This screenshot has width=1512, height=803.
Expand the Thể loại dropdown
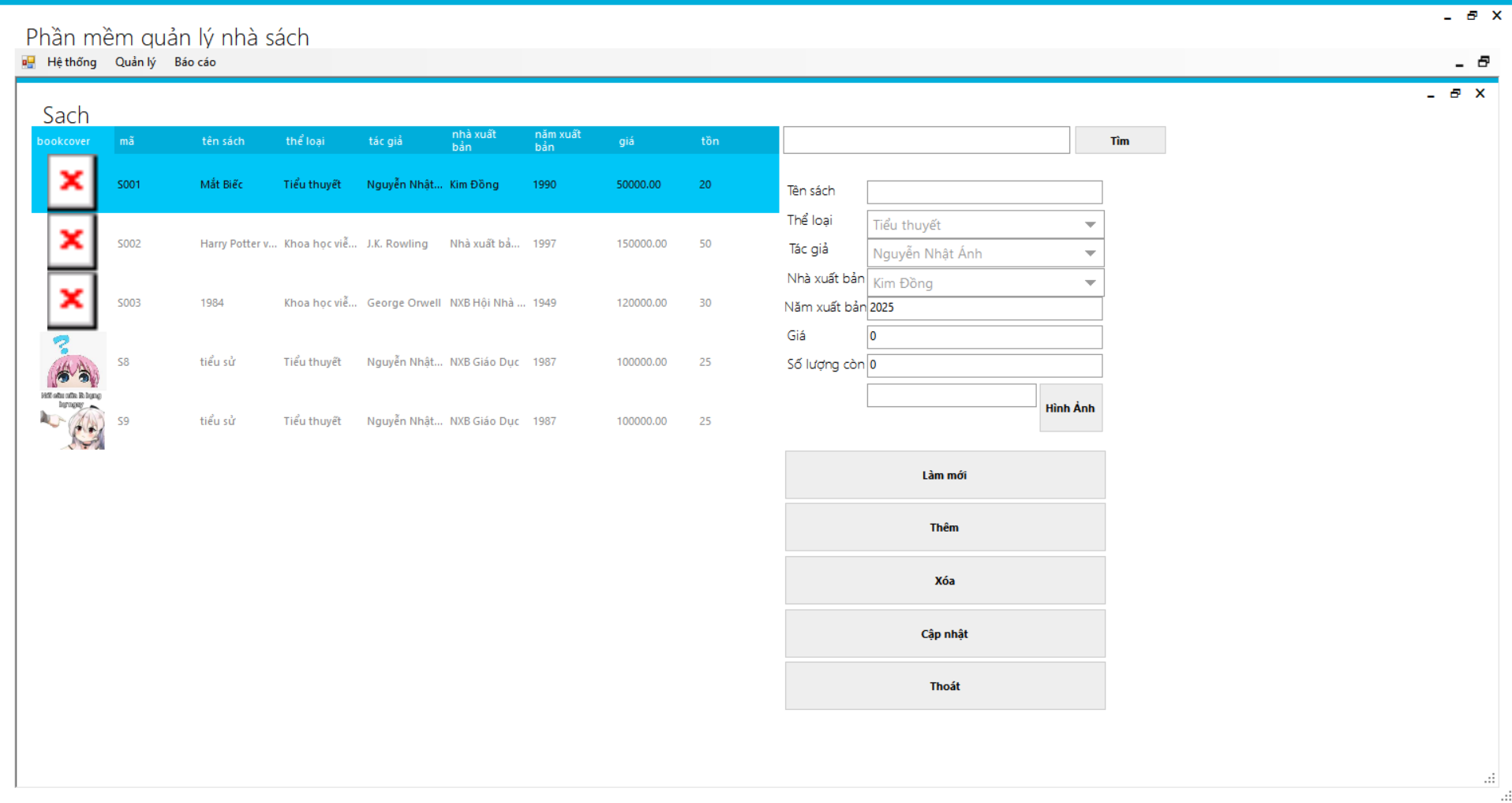(x=1090, y=225)
